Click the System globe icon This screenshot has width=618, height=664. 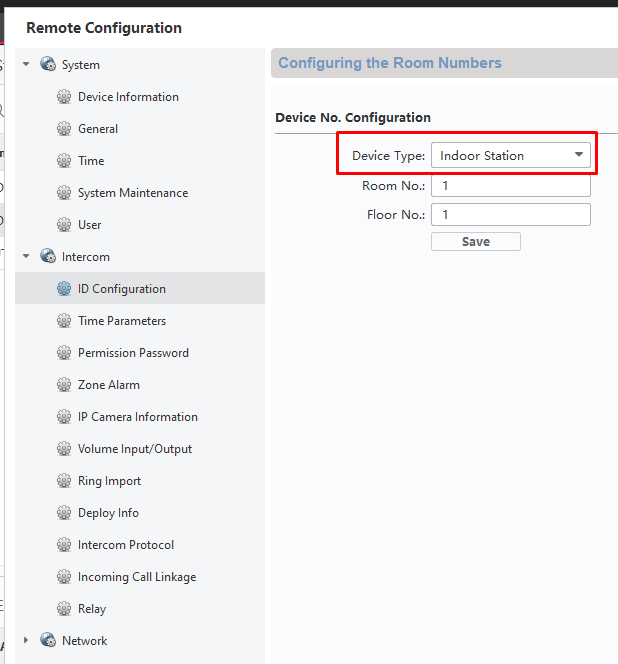point(48,64)
